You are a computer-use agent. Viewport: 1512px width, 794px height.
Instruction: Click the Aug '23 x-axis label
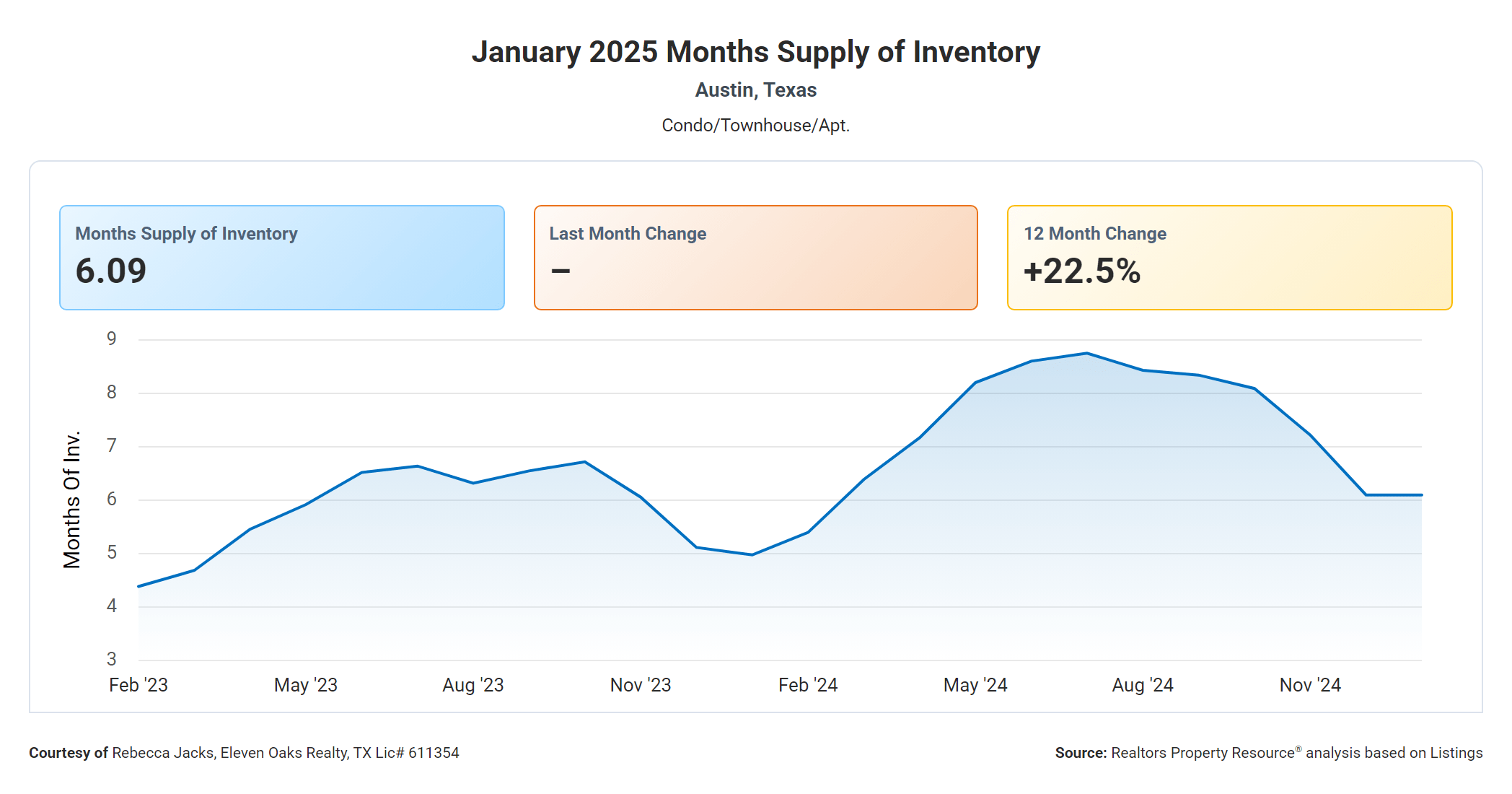[x=473, y=685]
